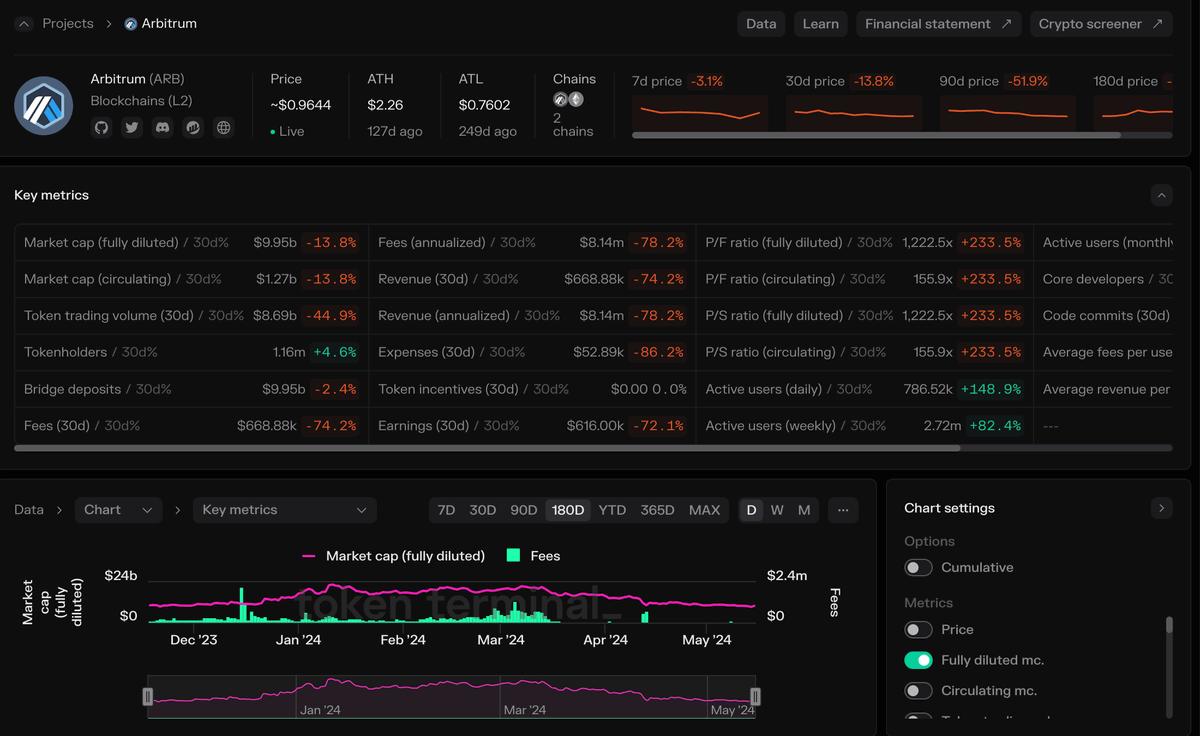Open Arbitrum's Twitter icon
The height and width of the screenshot is (736, 1200).
[x=131, y=127]
